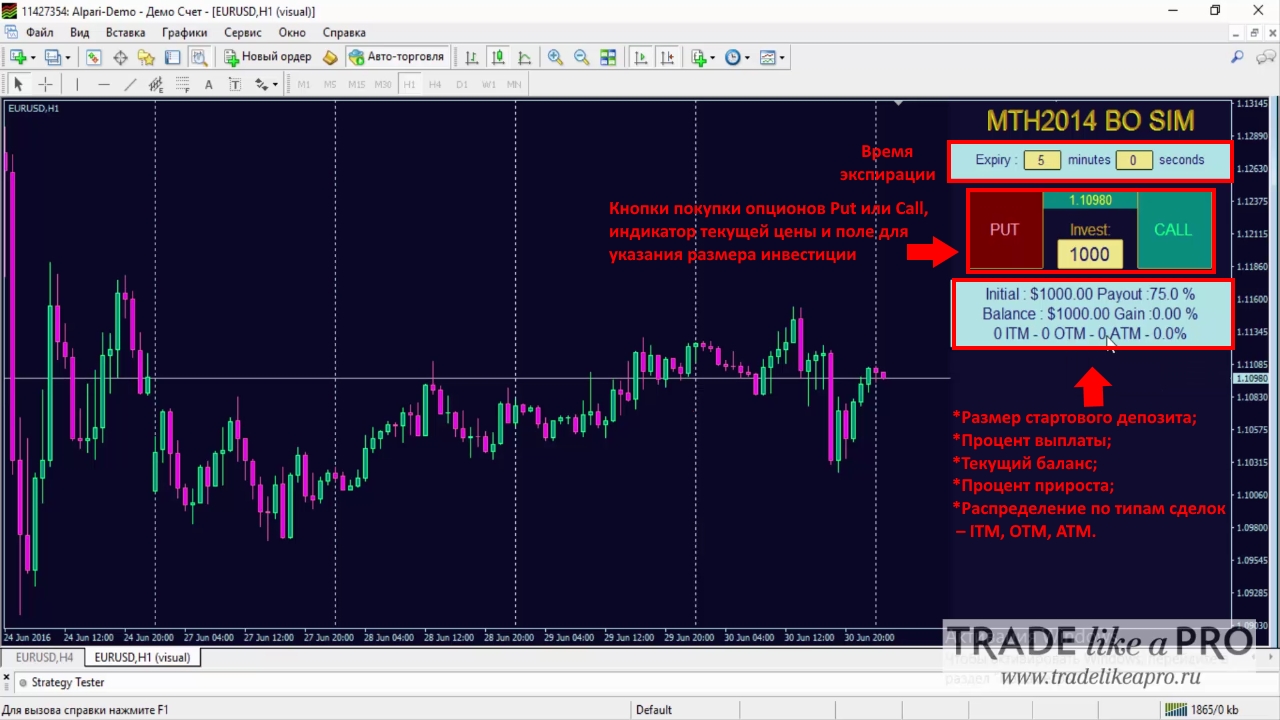This screenshot has width=1280, height=720.
Task: Launch MetaEditor from the toolbar
Action: point(331,58)
